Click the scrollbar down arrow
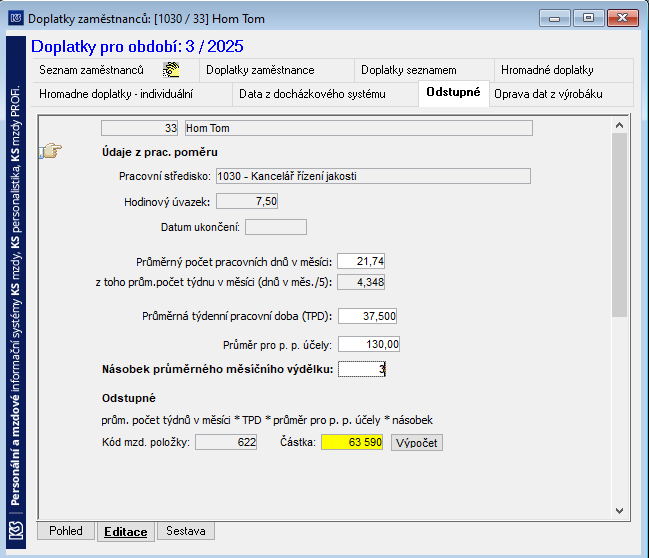 click(x=619, y=511)
